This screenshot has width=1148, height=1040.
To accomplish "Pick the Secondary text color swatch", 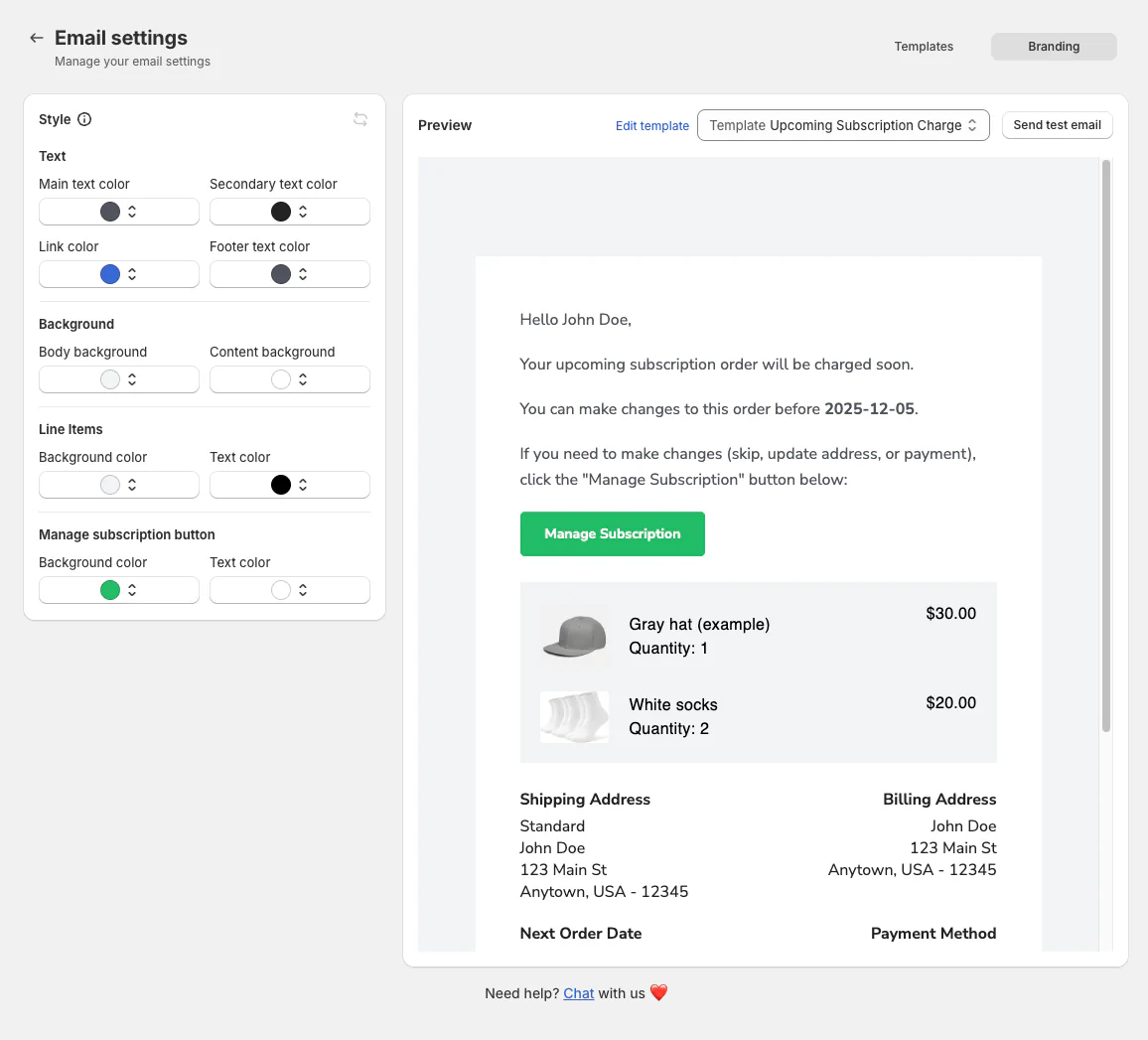I will tap(280, 212).
